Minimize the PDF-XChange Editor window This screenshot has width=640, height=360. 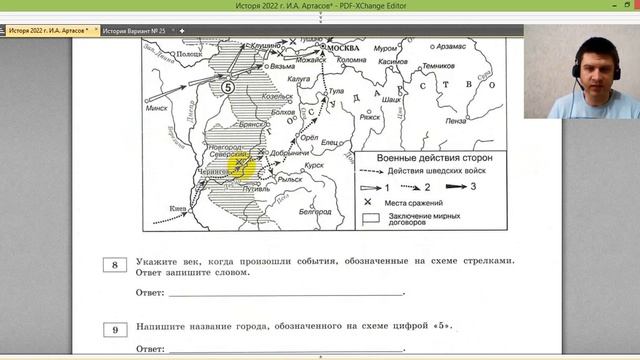pos(614,5)
